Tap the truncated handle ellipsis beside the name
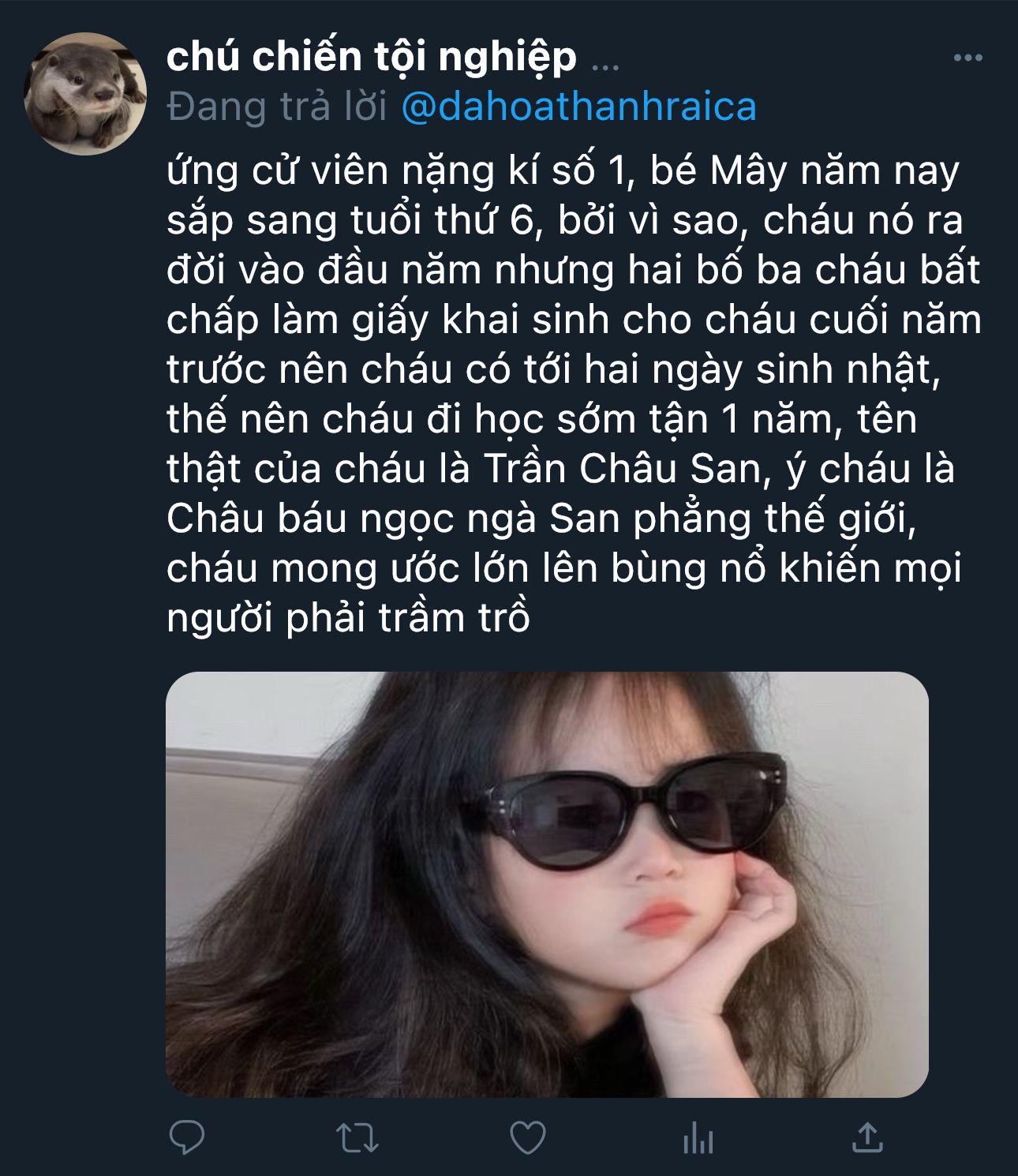 (605, 63)
